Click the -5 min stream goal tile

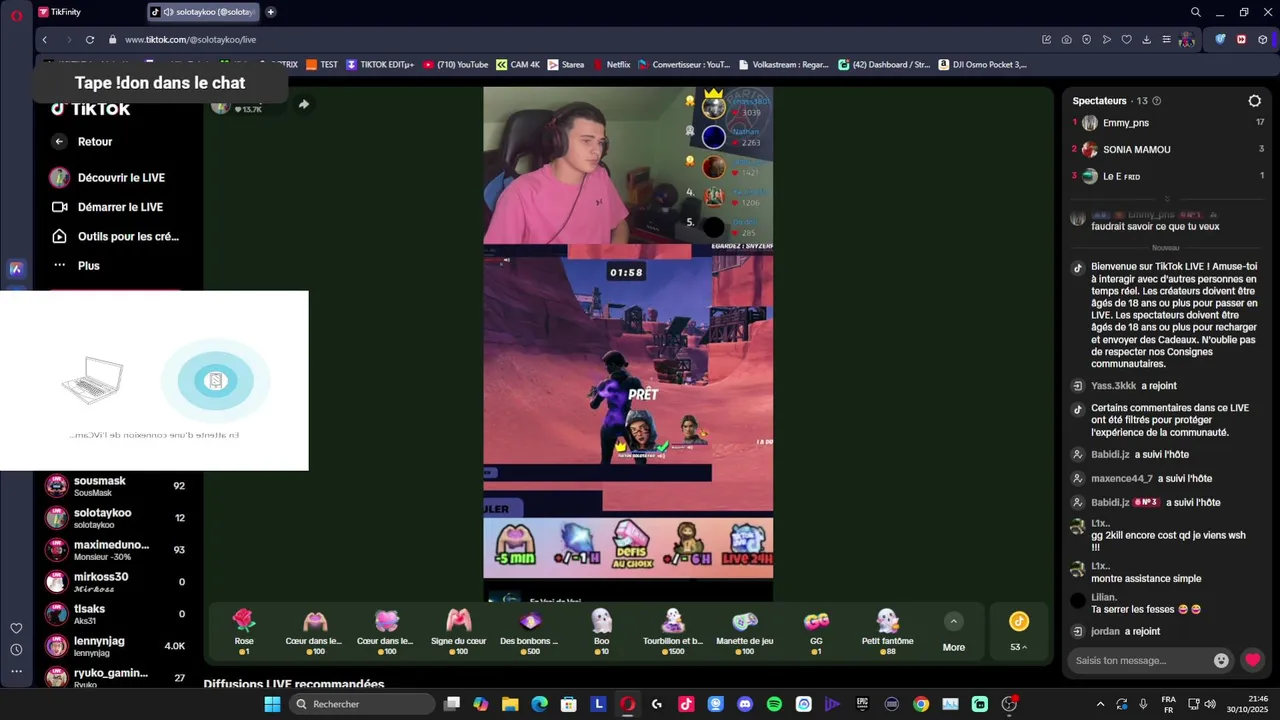point(515,547)
